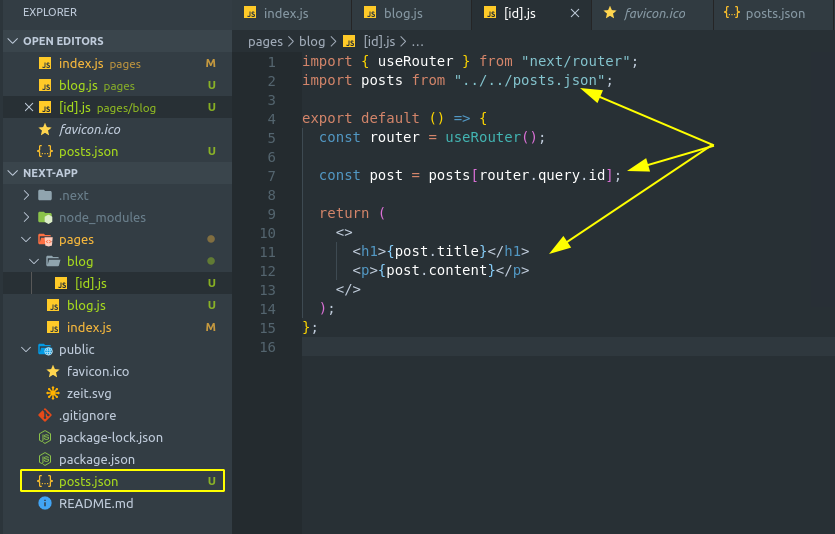Screen dimensions: 835x534
Task: Click the blog breadcrumb segment
Action: tap(312, 42)
